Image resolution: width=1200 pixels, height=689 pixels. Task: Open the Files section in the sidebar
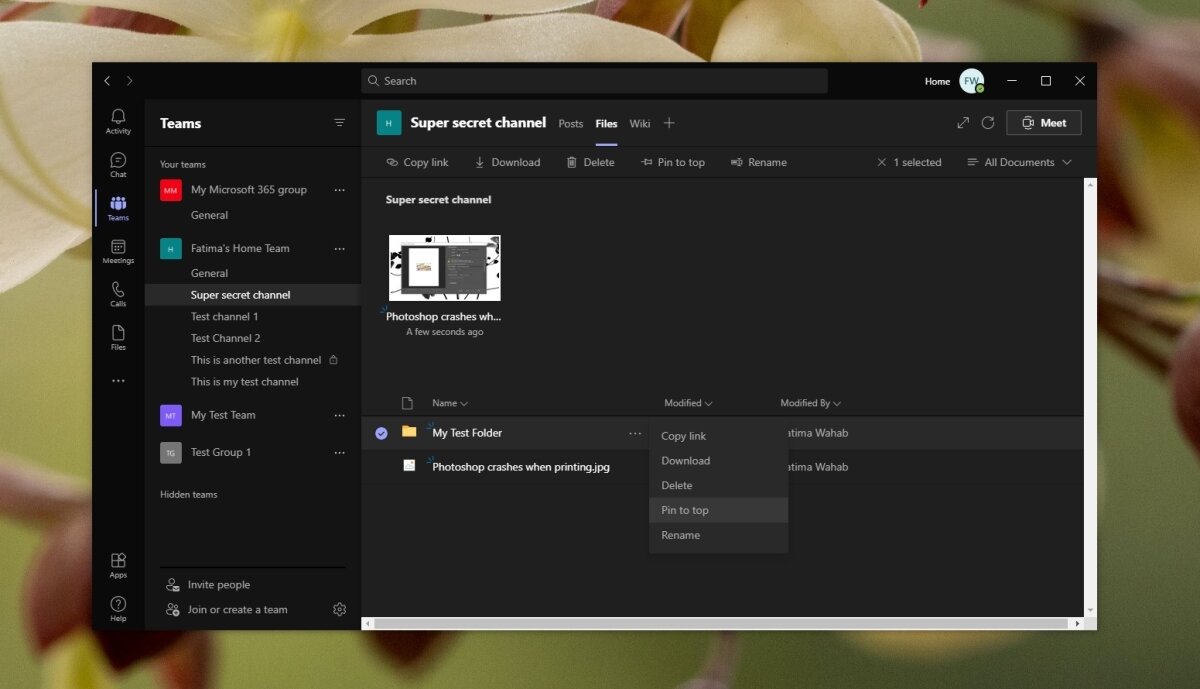click(117, 336)
